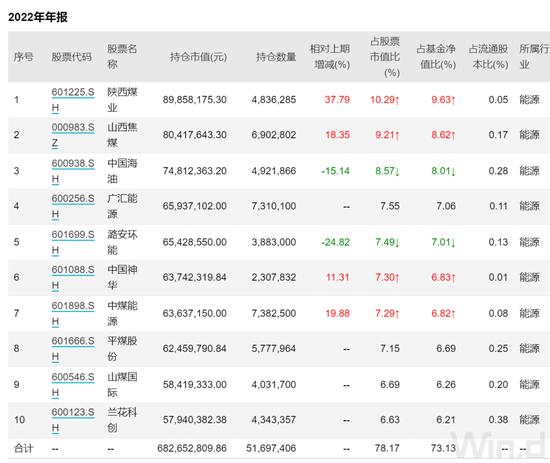The width and height of the screenshot is (550, 463).
Task: Select change value 11.31
Action: [x=338, y=278]
